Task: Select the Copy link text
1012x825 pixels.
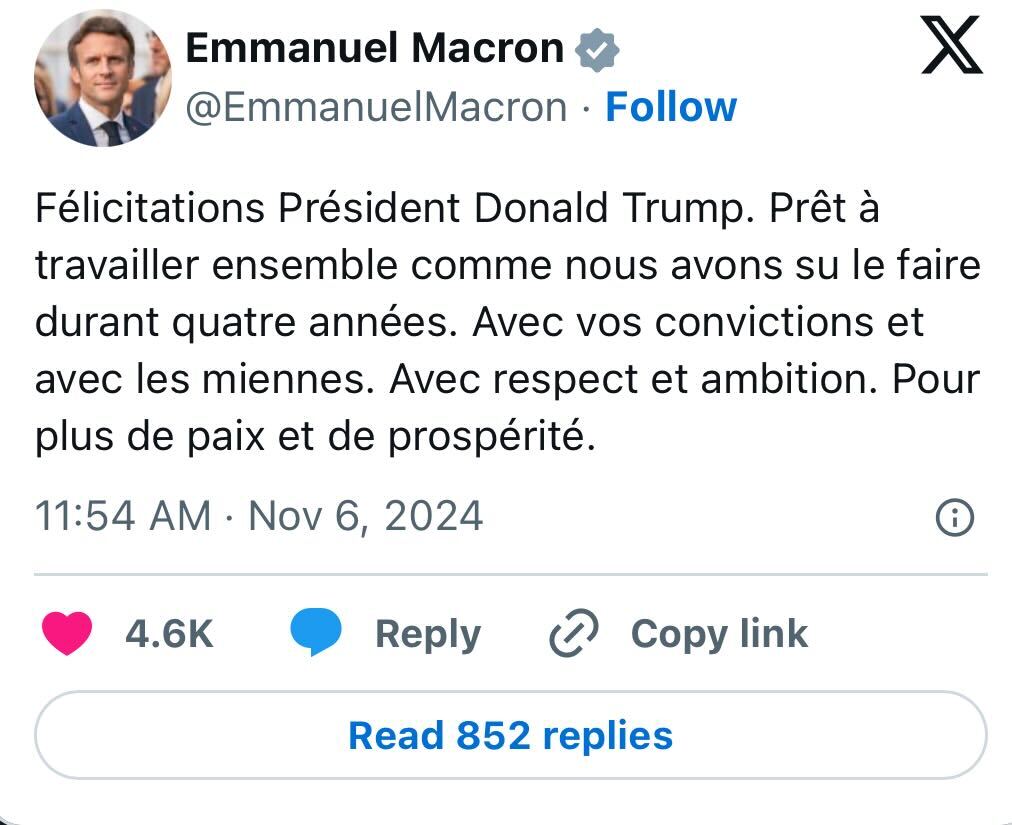Action: tap(719, 634)
